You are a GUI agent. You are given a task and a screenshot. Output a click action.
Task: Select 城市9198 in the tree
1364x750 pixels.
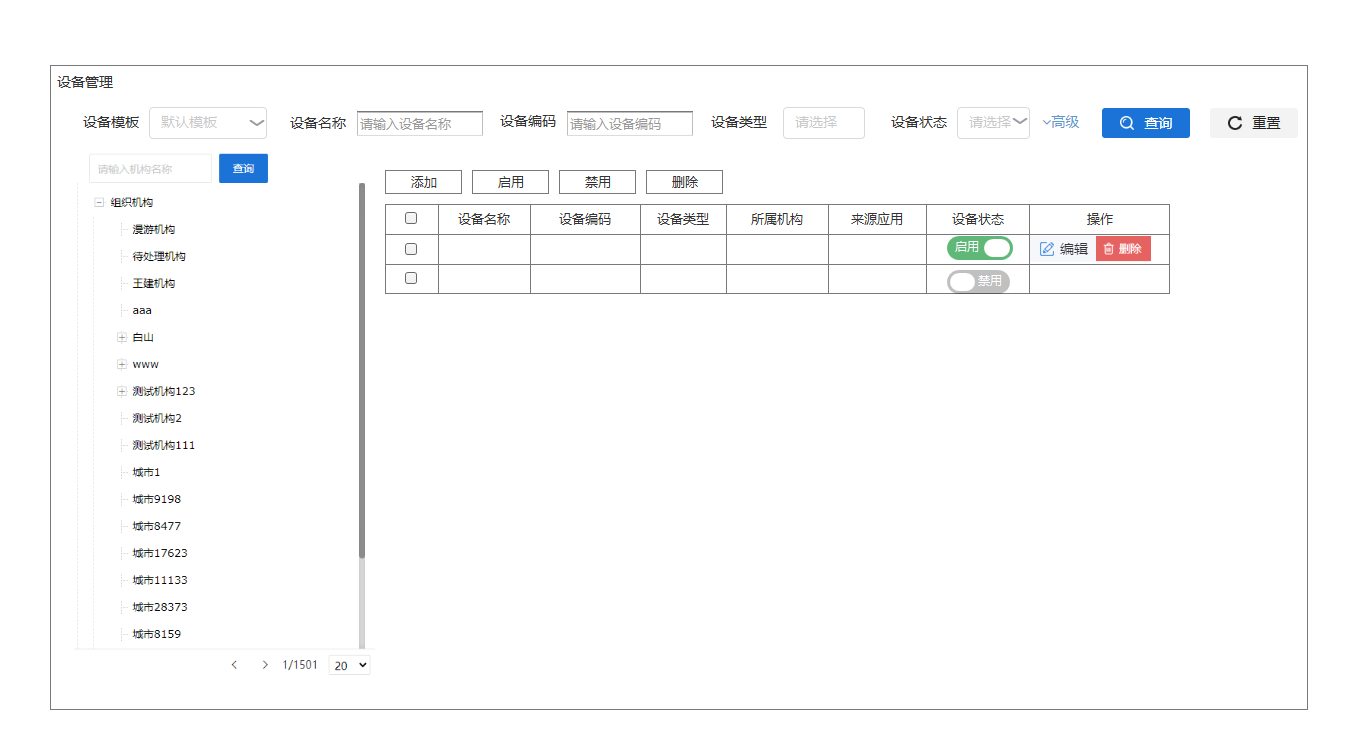tap(157, 499)
